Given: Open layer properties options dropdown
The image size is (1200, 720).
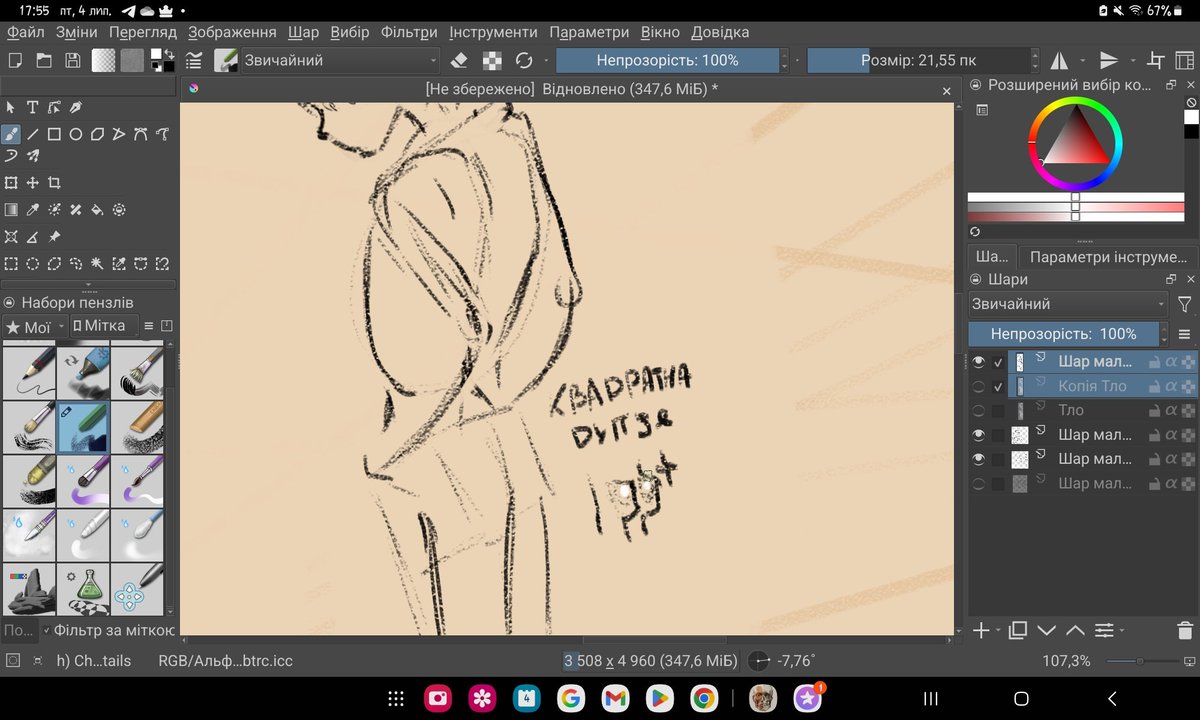Looking at the screenshot, I should point(1108,630).
